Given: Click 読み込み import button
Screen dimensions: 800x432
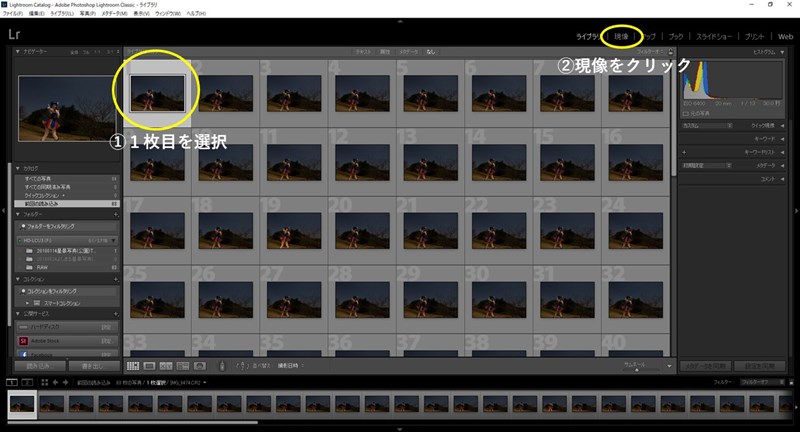Looking at the screenshot, I should [39, 366].
